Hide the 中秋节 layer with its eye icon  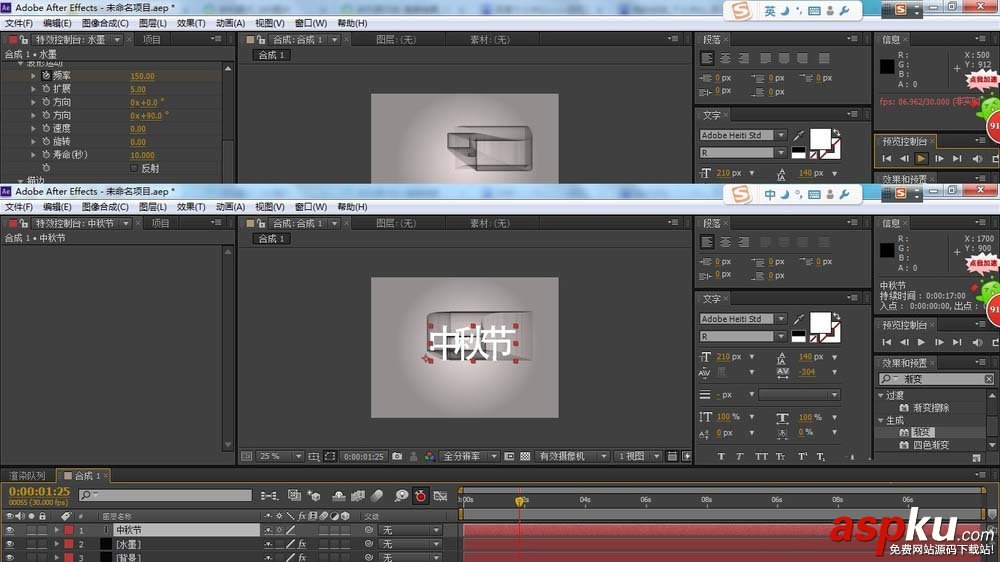click(10, 530)
